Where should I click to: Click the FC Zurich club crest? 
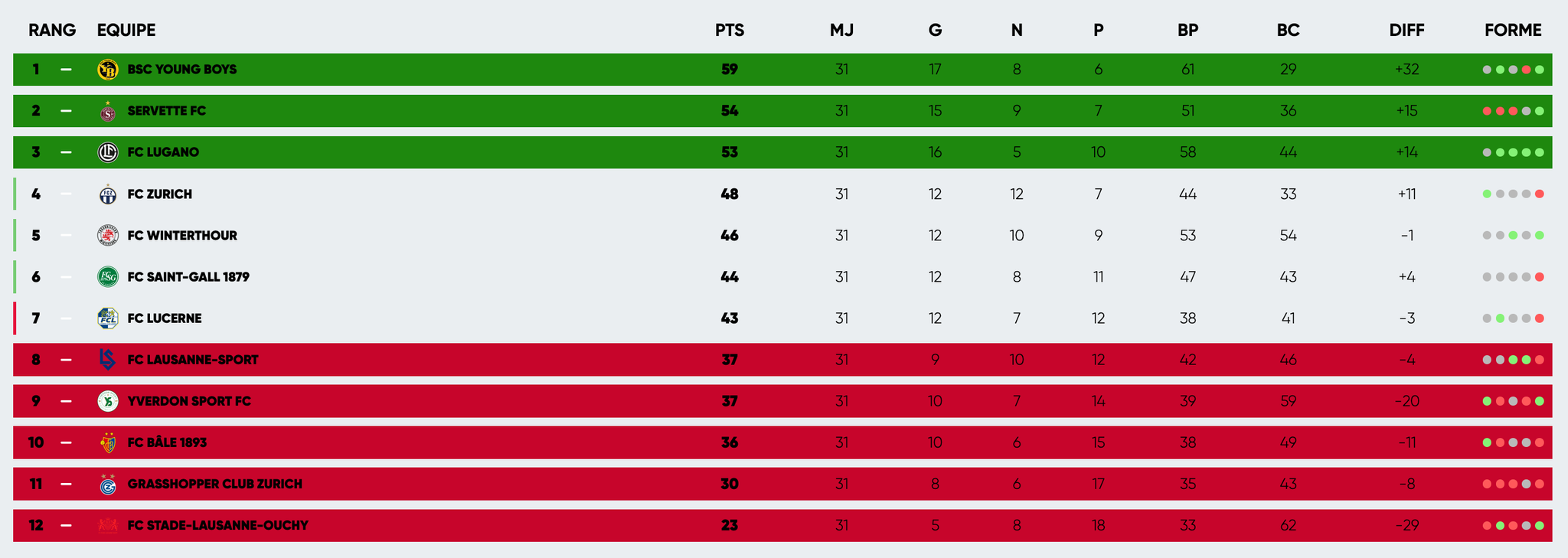(x=108, y=194)
